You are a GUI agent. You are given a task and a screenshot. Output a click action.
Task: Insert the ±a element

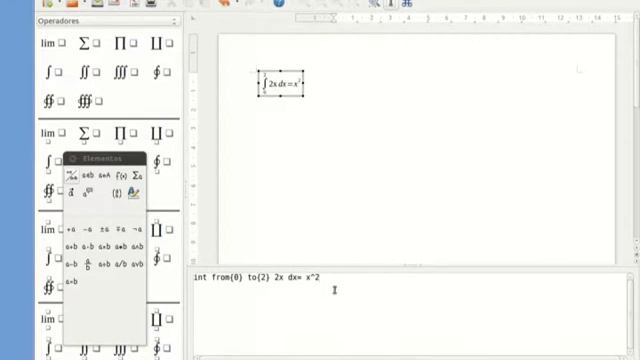104,229
